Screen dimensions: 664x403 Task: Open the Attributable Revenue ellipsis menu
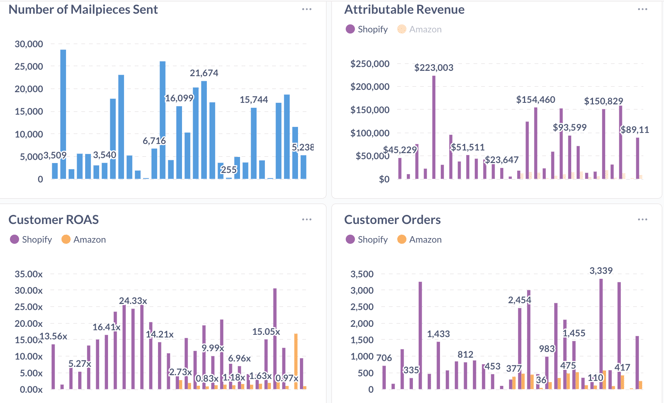point(642,9)
